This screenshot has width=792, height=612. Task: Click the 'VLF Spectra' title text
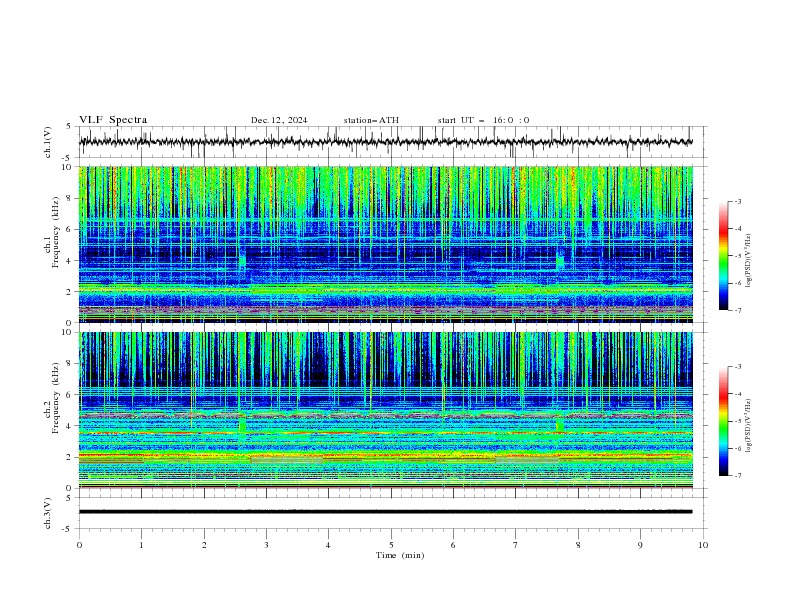(113, 120)
